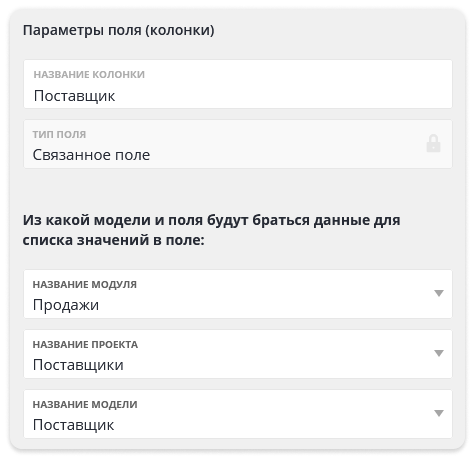Click the НАЗВАНИЕ КОЛОНКИ label
This screenshot has width=475, height=459.
(x=89, y=74)
